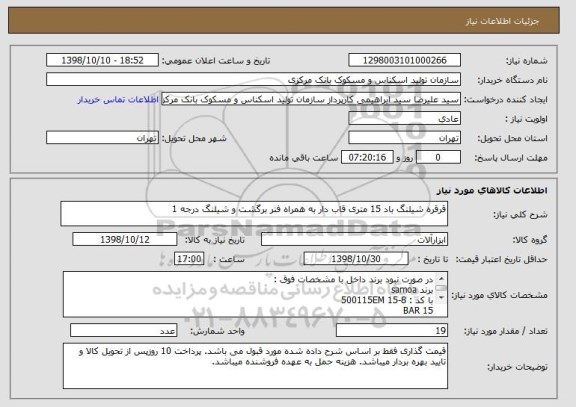Image resolution: width=576 pixels, height=407 pixels.
Task: Click the buyer organization name field
Action: (x=253, y=80)
